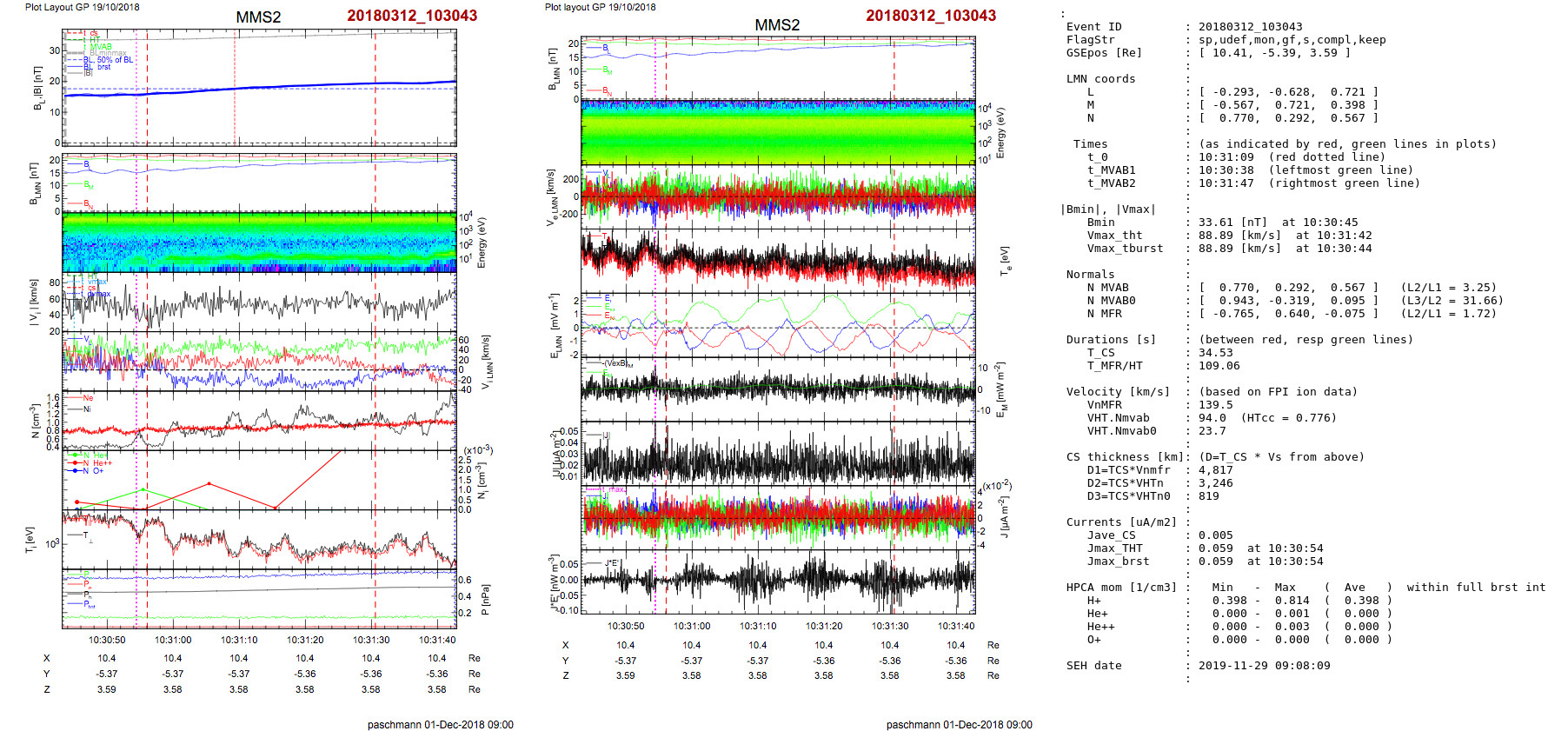The height and width of the screenshot is (731, 1568).
Task: Click the T_CS duration '34.53'
Action: click(x=1216, y=353)
